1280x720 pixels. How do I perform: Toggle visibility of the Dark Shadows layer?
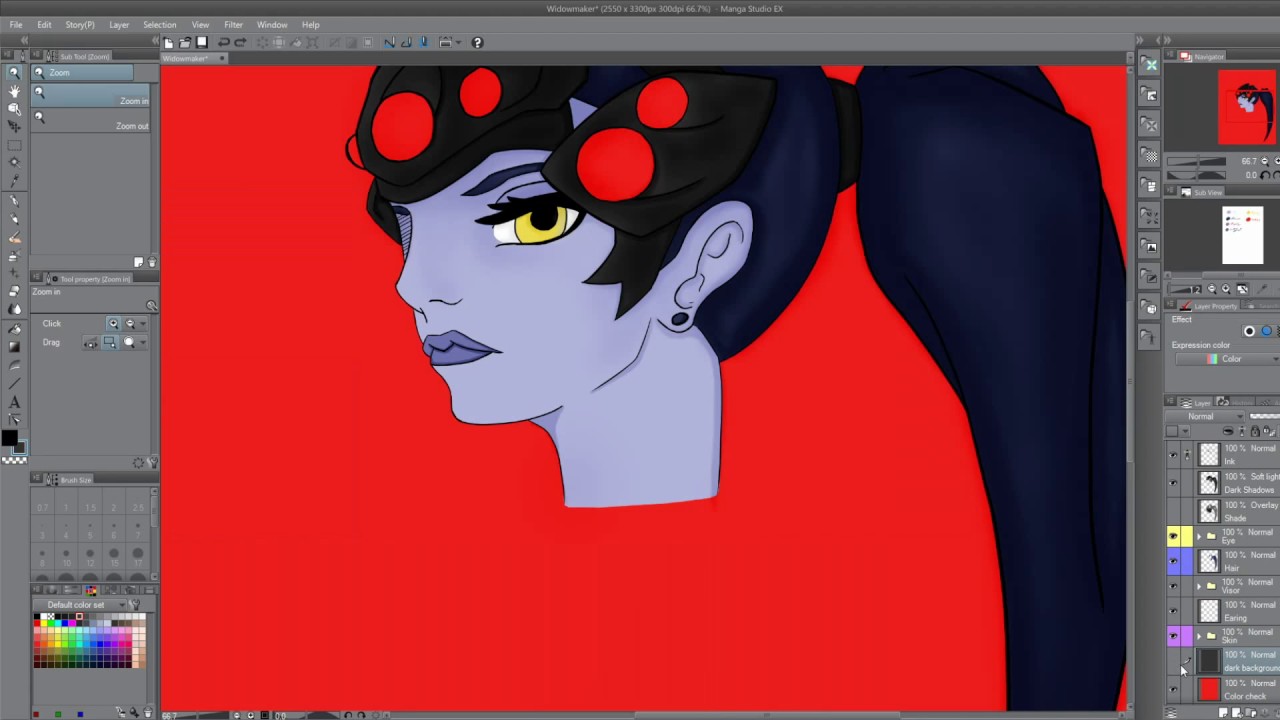coord(1173,483)
